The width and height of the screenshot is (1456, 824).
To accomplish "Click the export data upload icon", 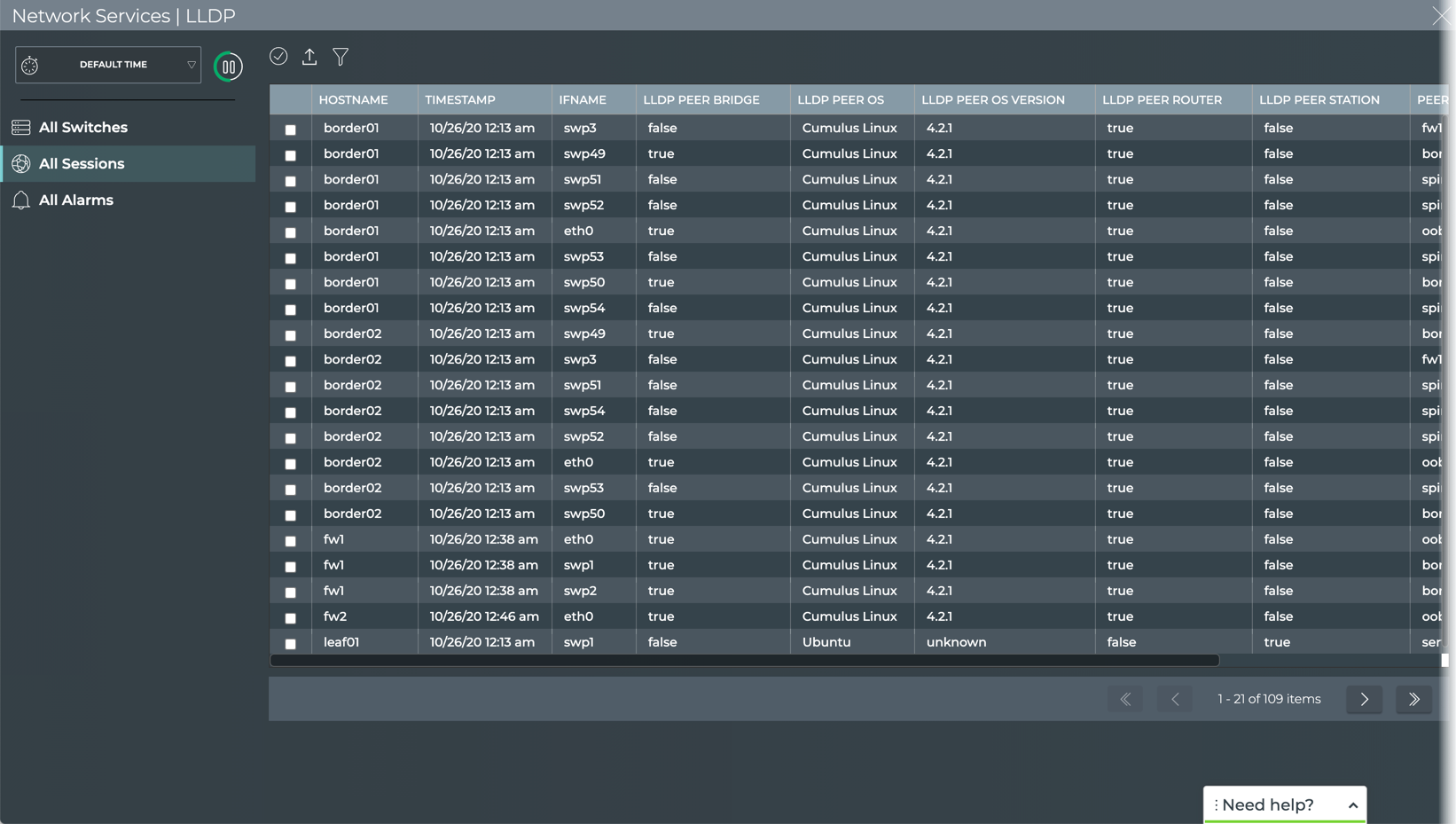I will [309, 57].
